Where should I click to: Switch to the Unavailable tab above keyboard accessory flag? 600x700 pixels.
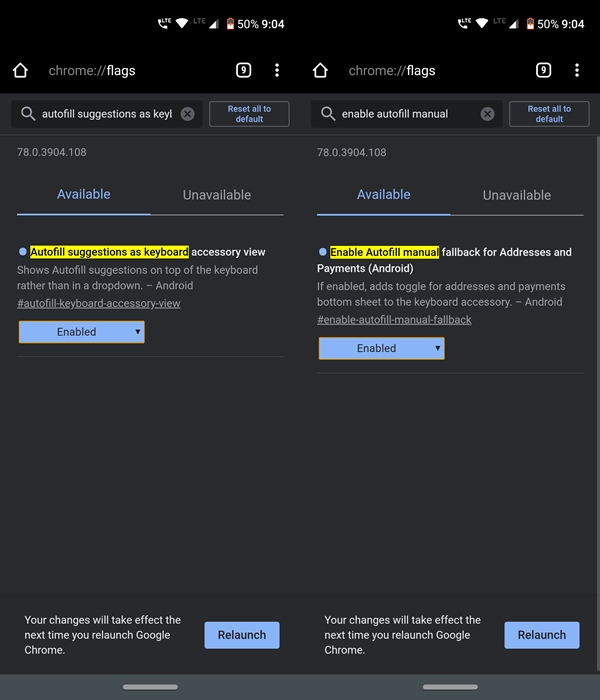217,195
